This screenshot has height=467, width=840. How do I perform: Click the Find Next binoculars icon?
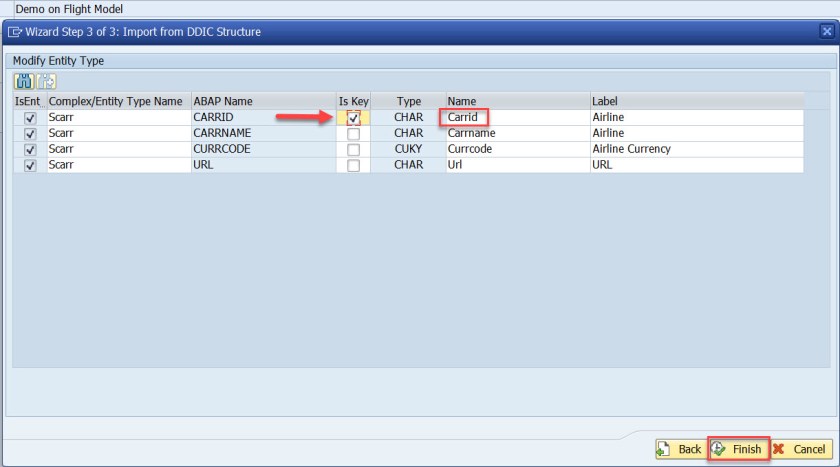[x=47, y=81]
